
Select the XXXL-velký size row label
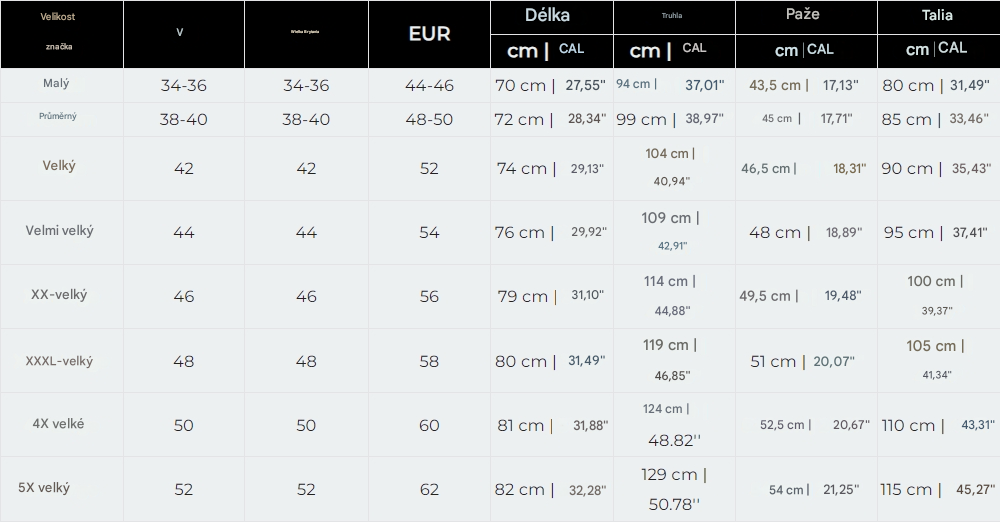click(x=60, y=360)
